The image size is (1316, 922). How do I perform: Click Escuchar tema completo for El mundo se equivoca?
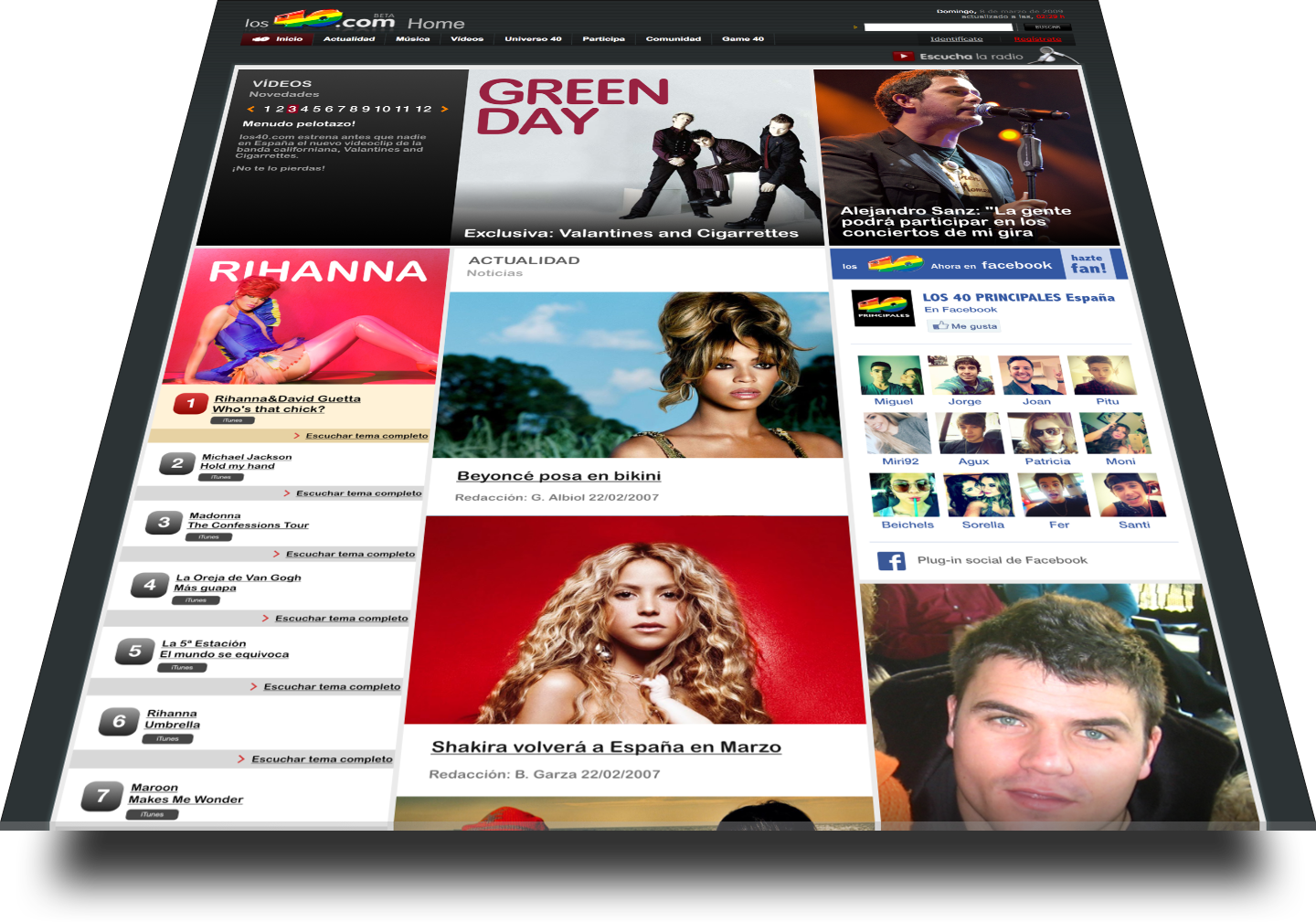pos(332,686)
